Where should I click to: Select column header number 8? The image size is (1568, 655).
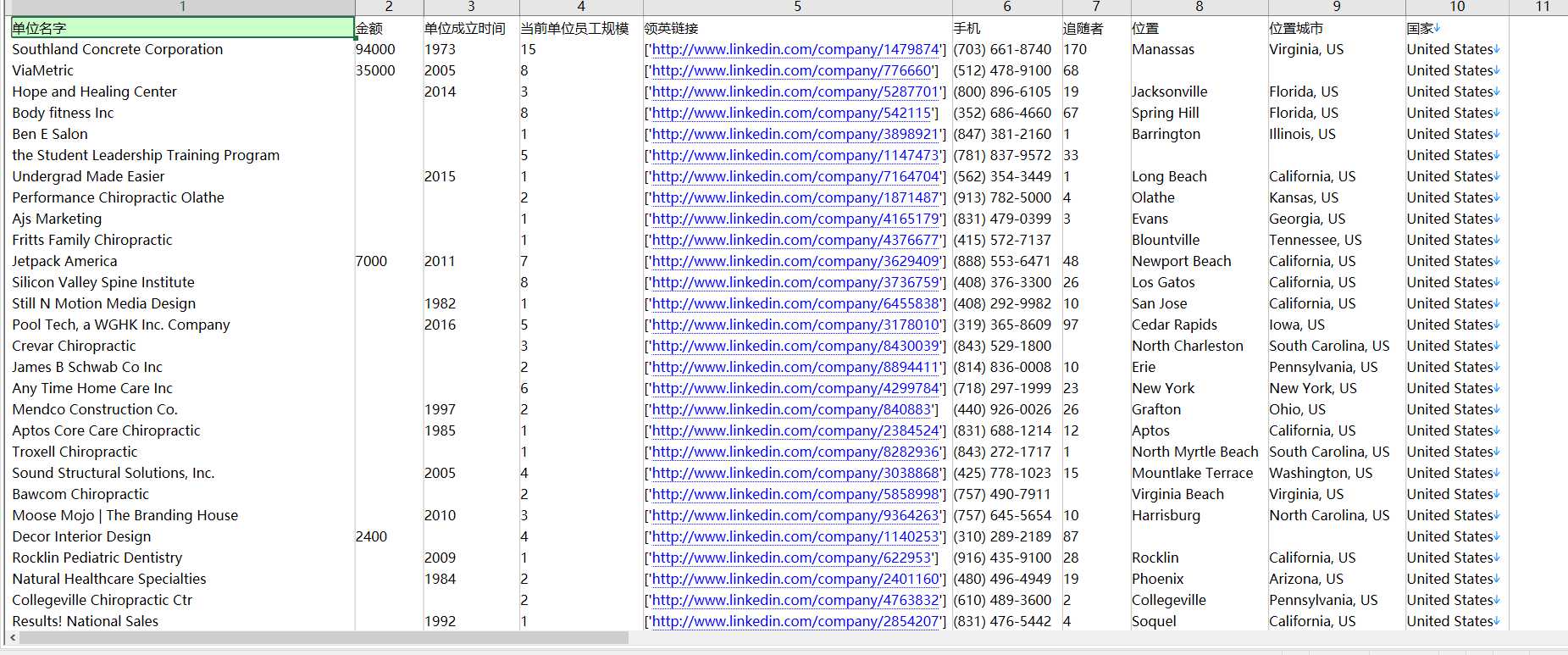(x=1200, y=7)
